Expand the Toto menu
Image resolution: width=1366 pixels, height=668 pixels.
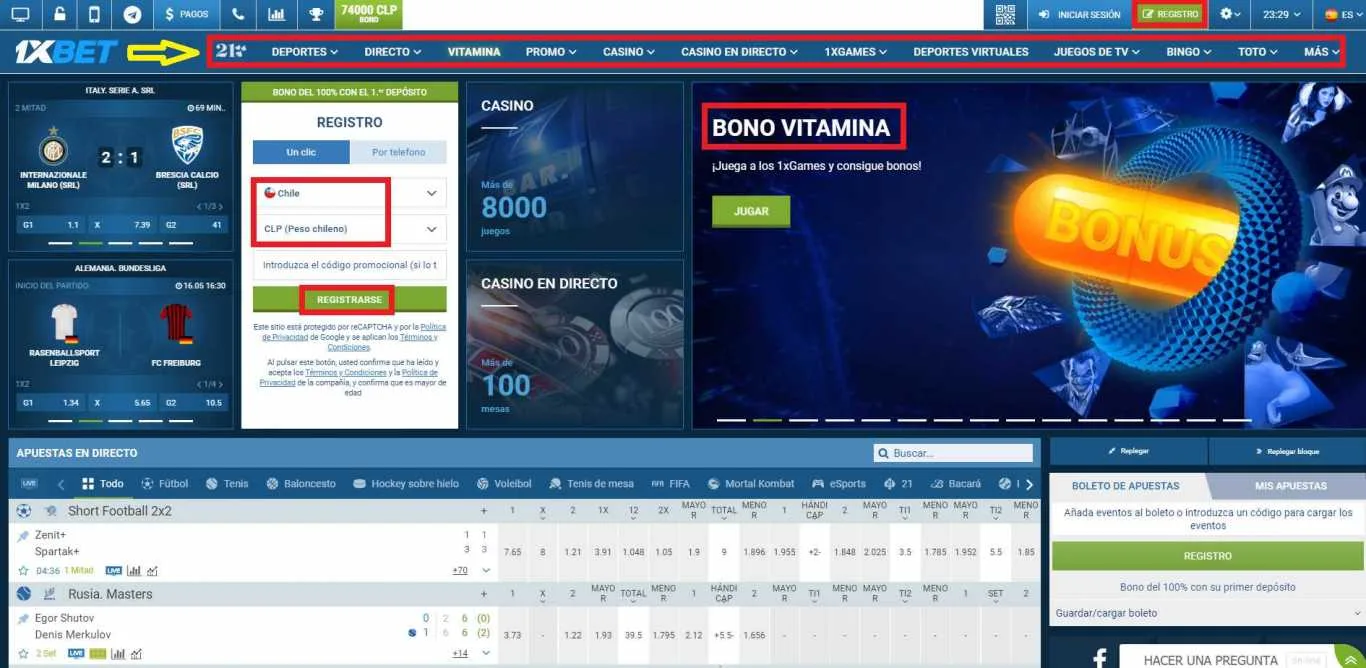[1258, 52]
